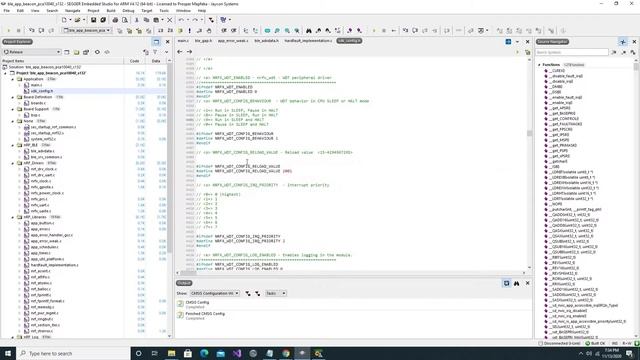This screenshot has height=360, width=640.
Task: Click the Save file toolbar icon
Action: 93,20
